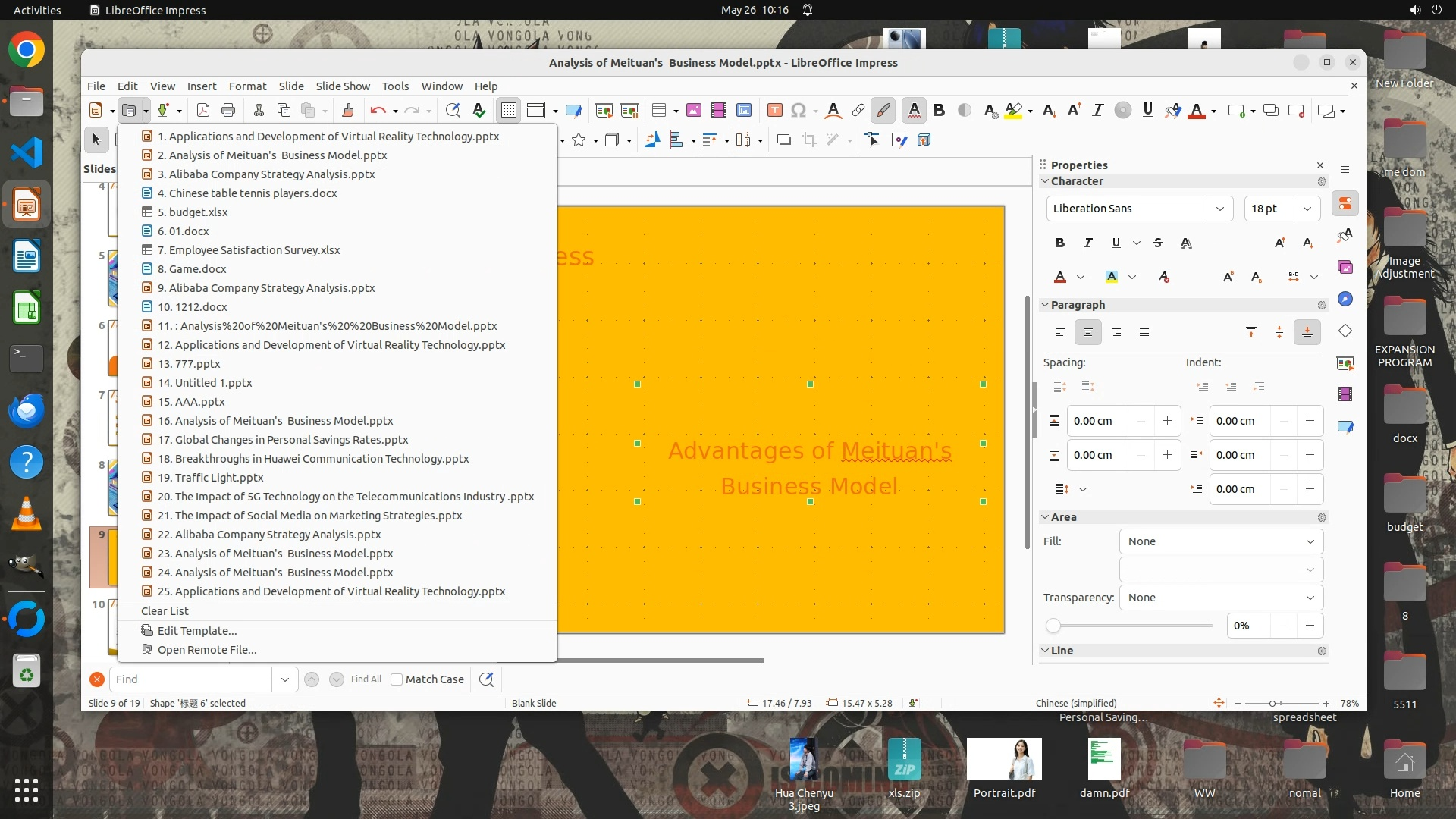Click the Insert Hyperlink icon
This screenshot has height=819, width=1456.
click(858, 111)
